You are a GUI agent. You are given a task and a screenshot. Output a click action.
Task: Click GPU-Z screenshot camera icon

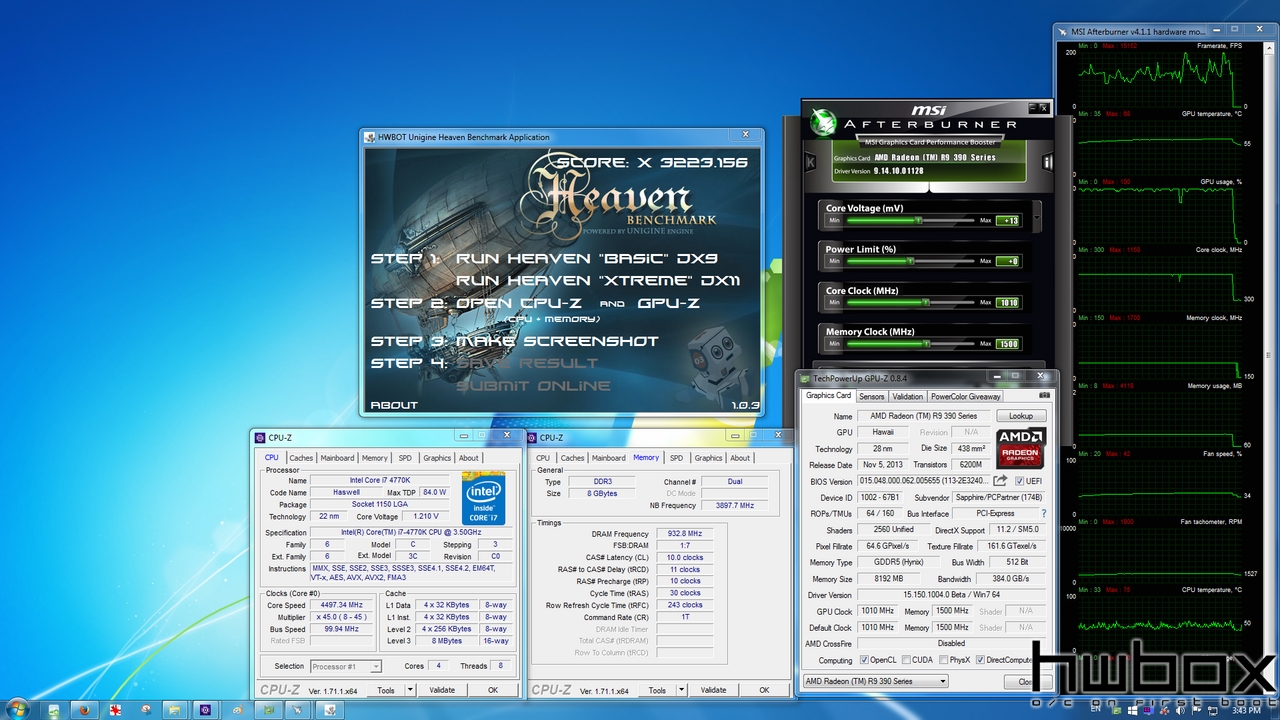[1044, 396]
